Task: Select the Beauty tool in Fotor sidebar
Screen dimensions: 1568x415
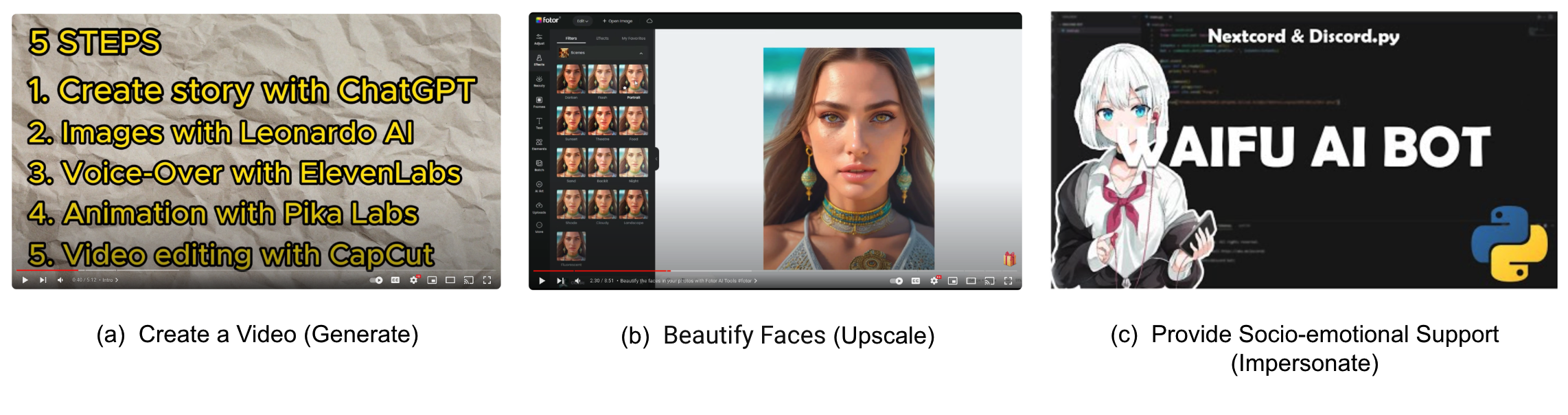Action: coord(539,81)
